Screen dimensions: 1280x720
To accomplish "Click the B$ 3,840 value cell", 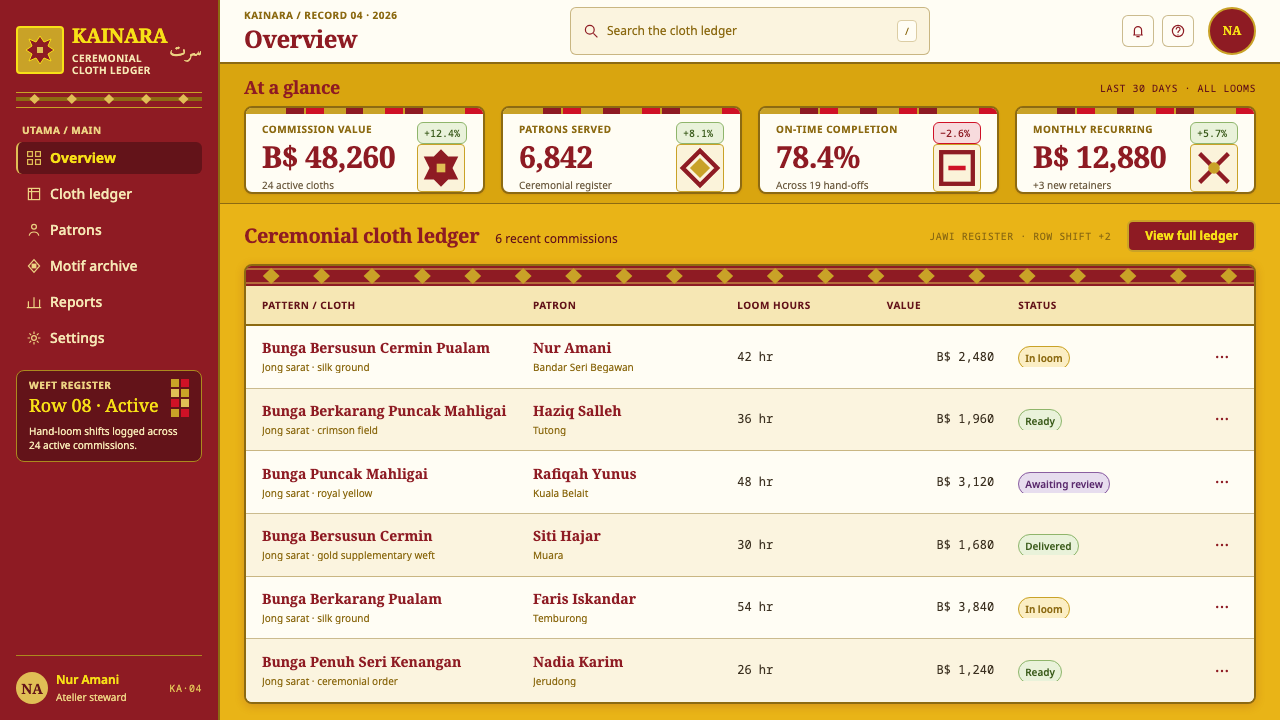I will 965,608.
